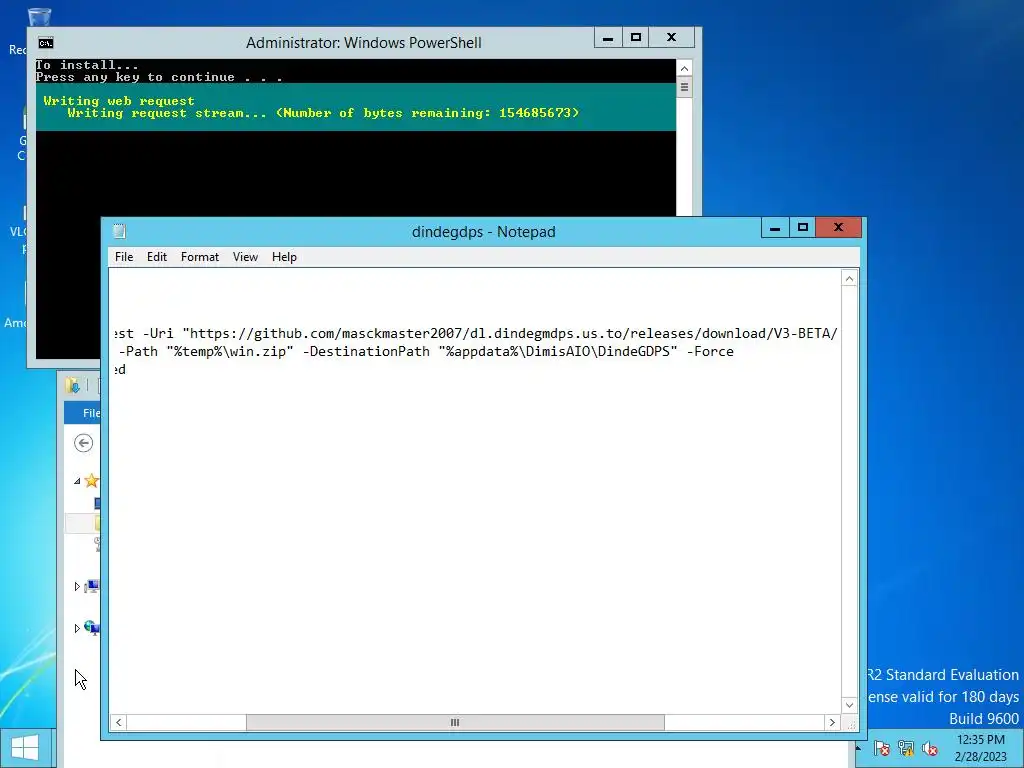The width and height of the screenshot is (1024, 768).
Task: Minimize the Notepad window
Action: click(x=775, y=227)
